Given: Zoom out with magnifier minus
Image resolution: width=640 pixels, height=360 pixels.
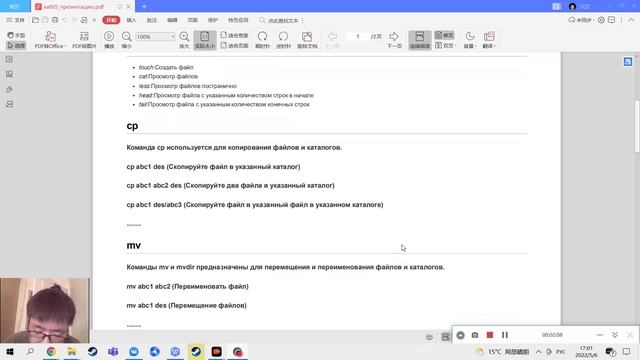Looking at the screenshot, I should pos(127,40).
